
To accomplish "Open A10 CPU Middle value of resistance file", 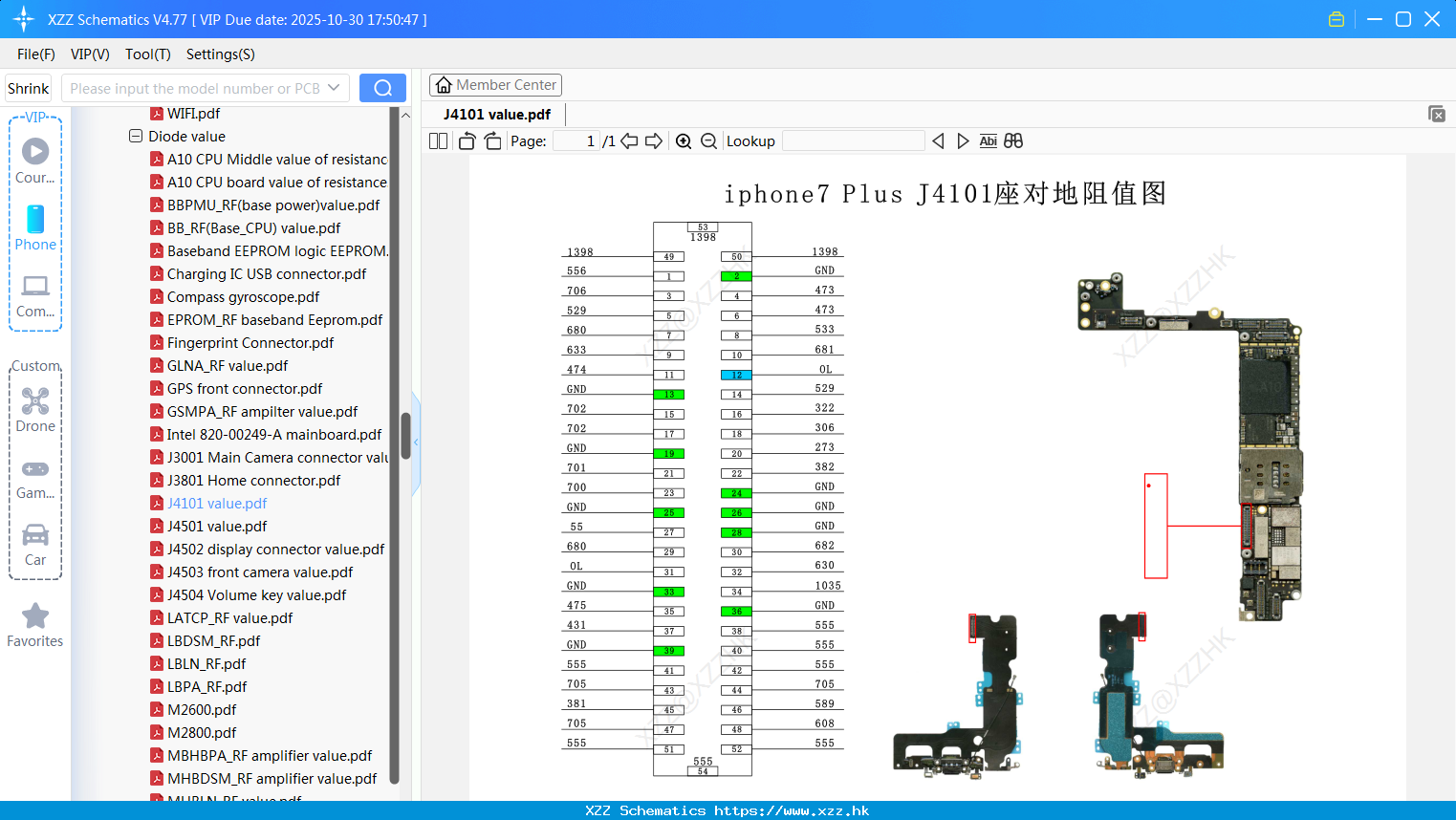I will (277, 159).
